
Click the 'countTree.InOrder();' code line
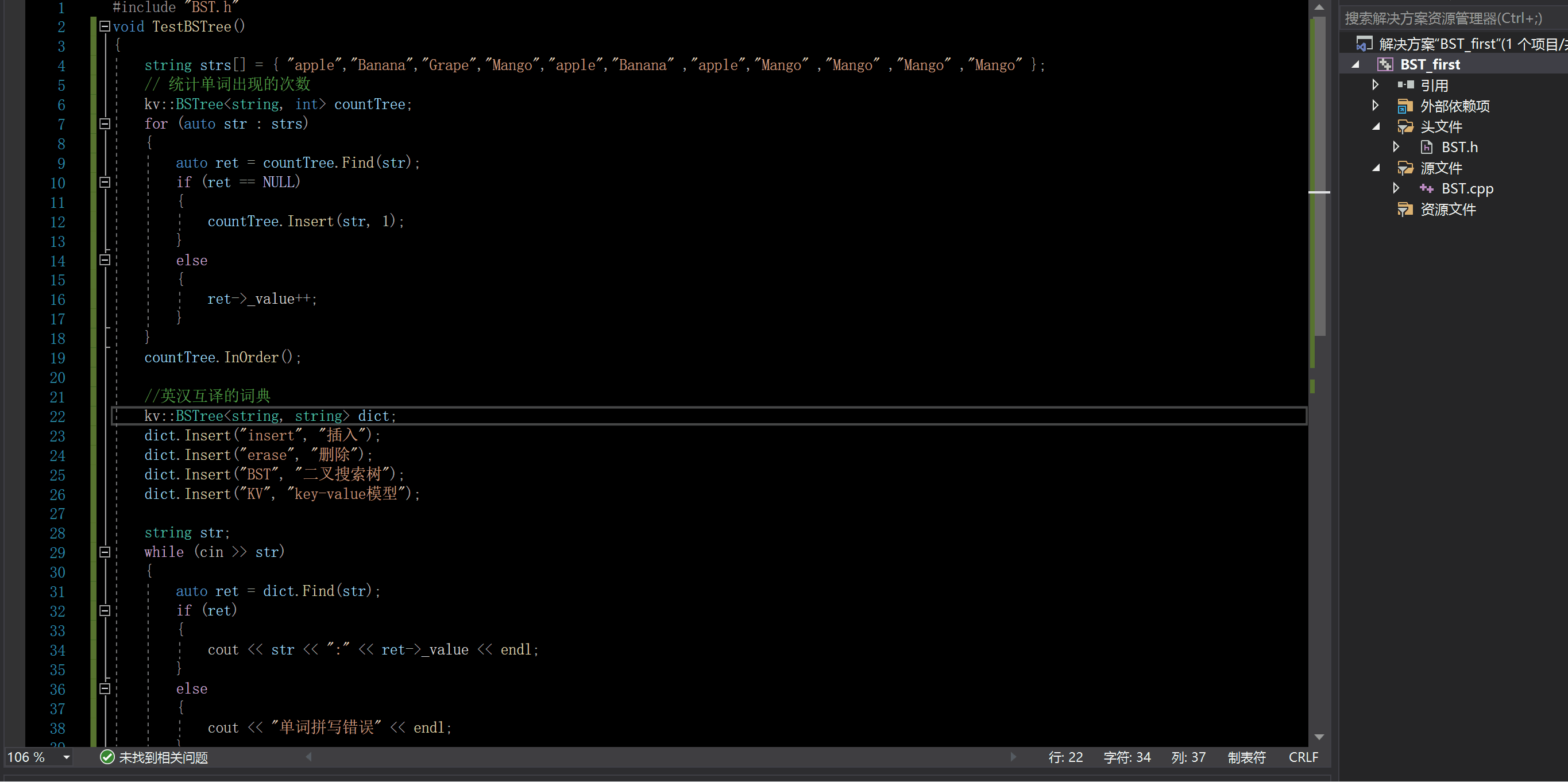click(x=223, y=357)
